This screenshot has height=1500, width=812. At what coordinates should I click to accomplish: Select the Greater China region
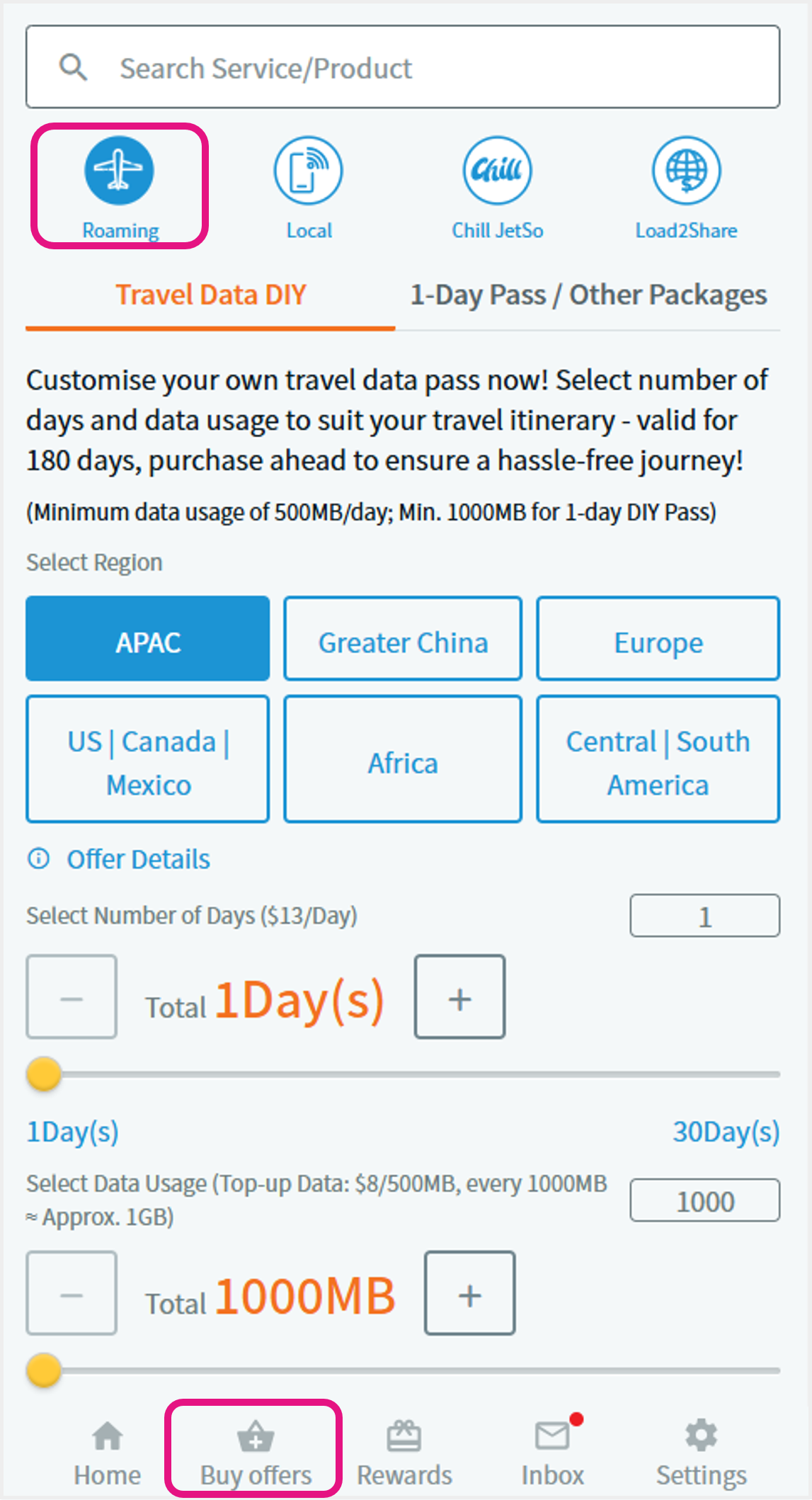pyautogui.click(x=403, y=639)
